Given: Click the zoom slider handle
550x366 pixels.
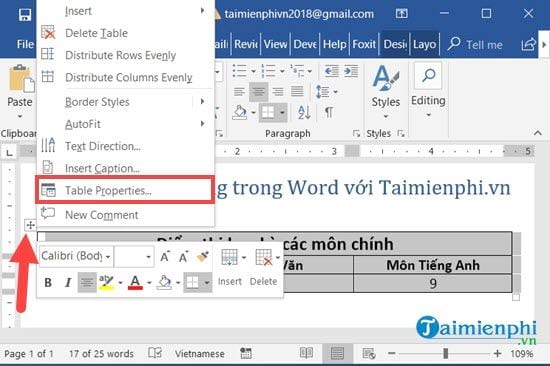Looking at the screenshot, I should coord(445,353).
